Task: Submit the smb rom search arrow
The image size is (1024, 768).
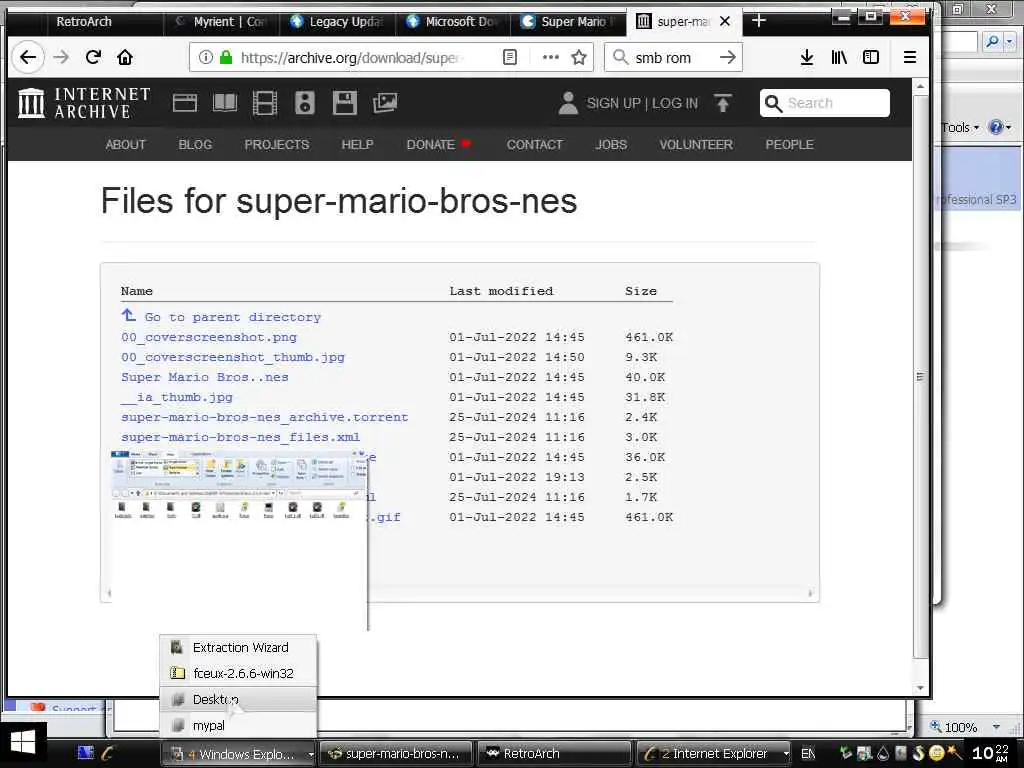Action: (x=728, y=57)
